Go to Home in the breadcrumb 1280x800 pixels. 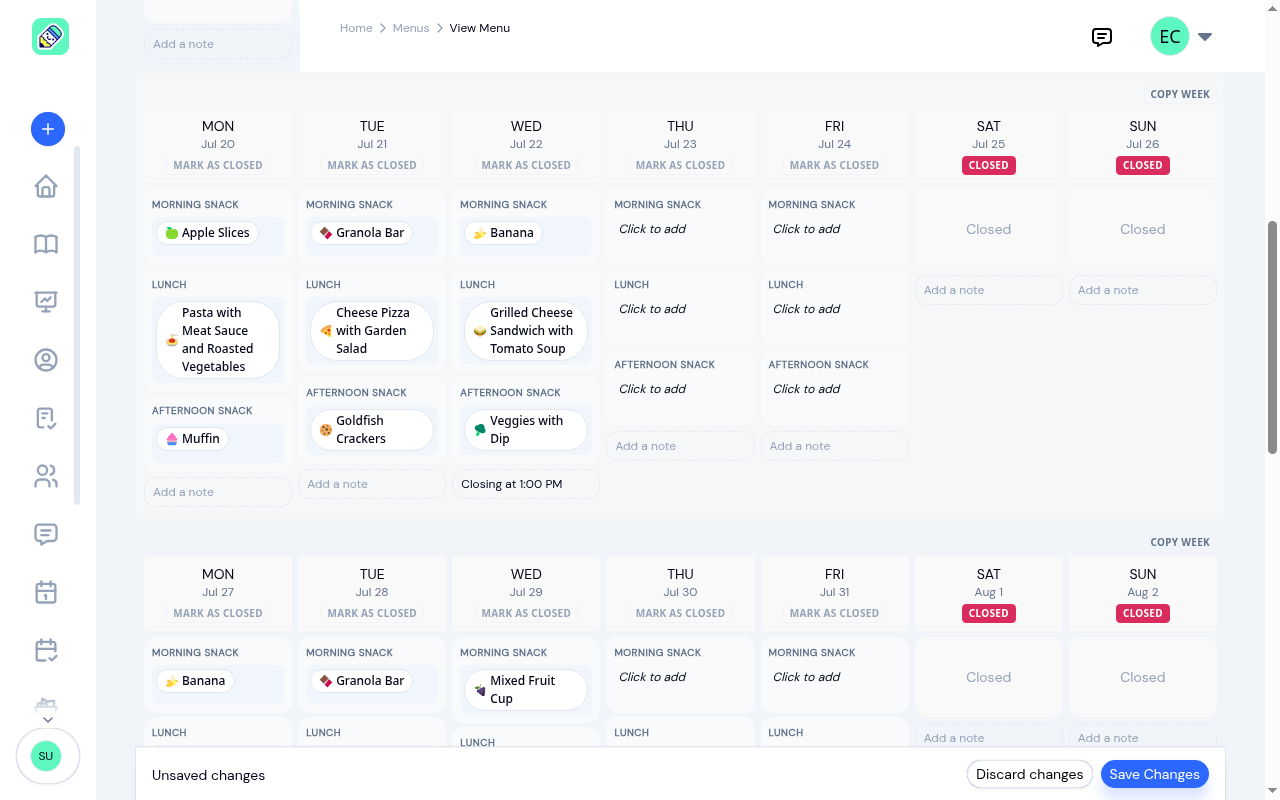tap(356, 28)
